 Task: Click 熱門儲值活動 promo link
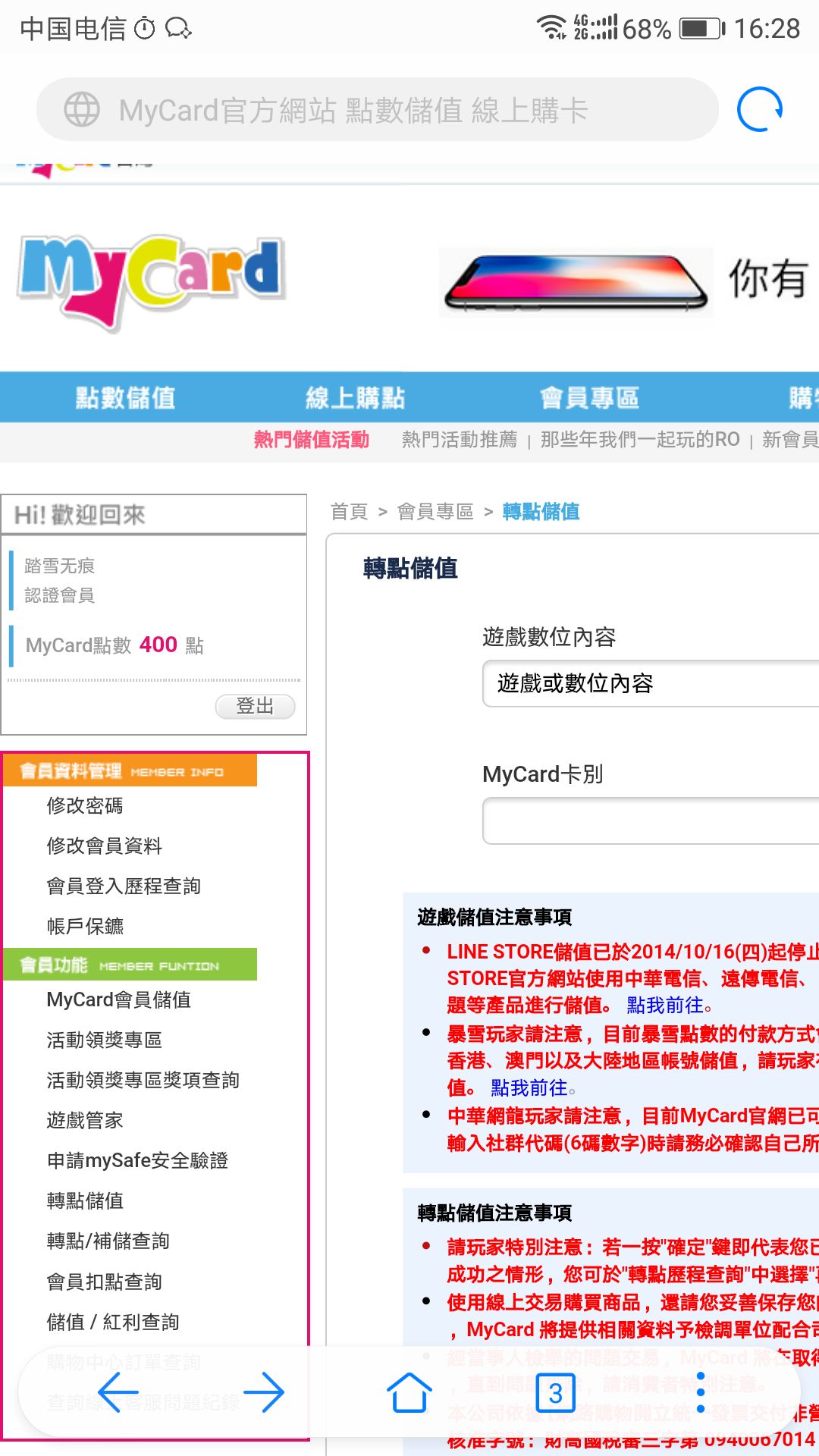coord(311,440)
